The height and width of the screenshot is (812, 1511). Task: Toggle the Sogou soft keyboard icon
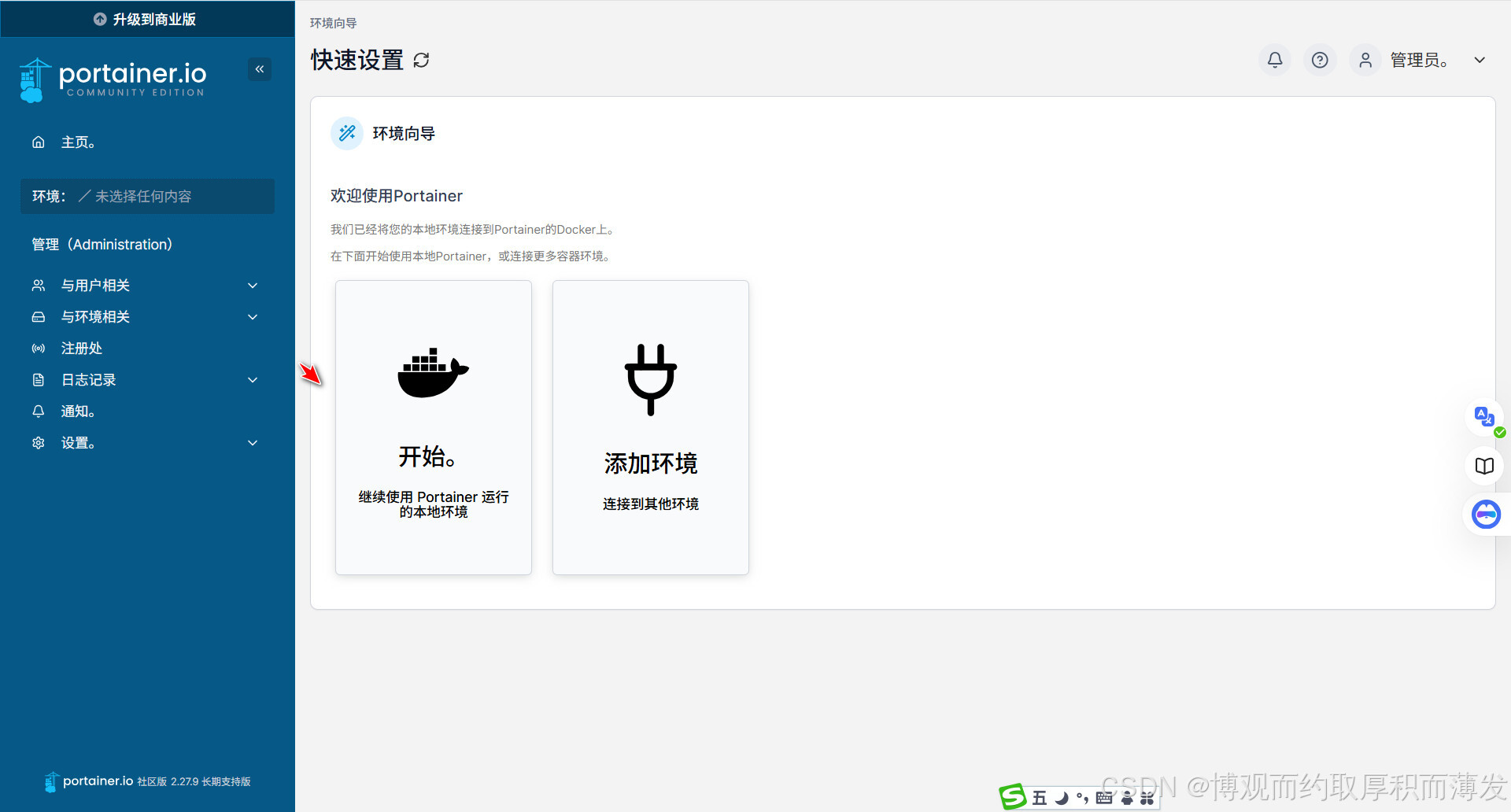1104,797
